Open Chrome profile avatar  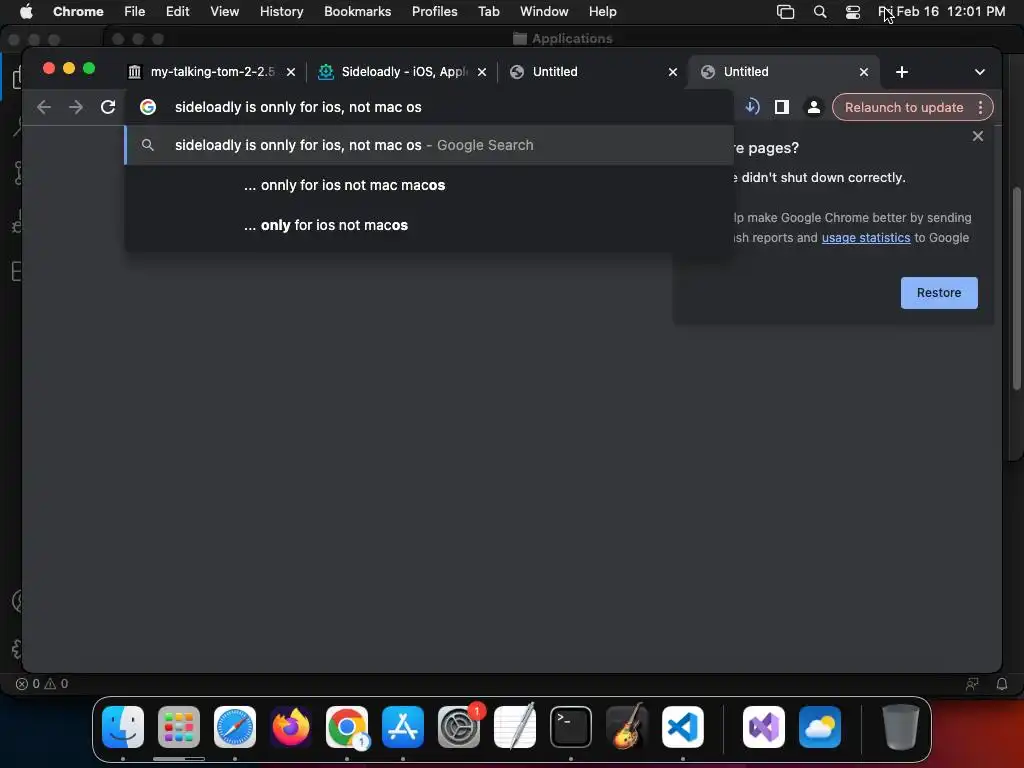coord(814,107)
